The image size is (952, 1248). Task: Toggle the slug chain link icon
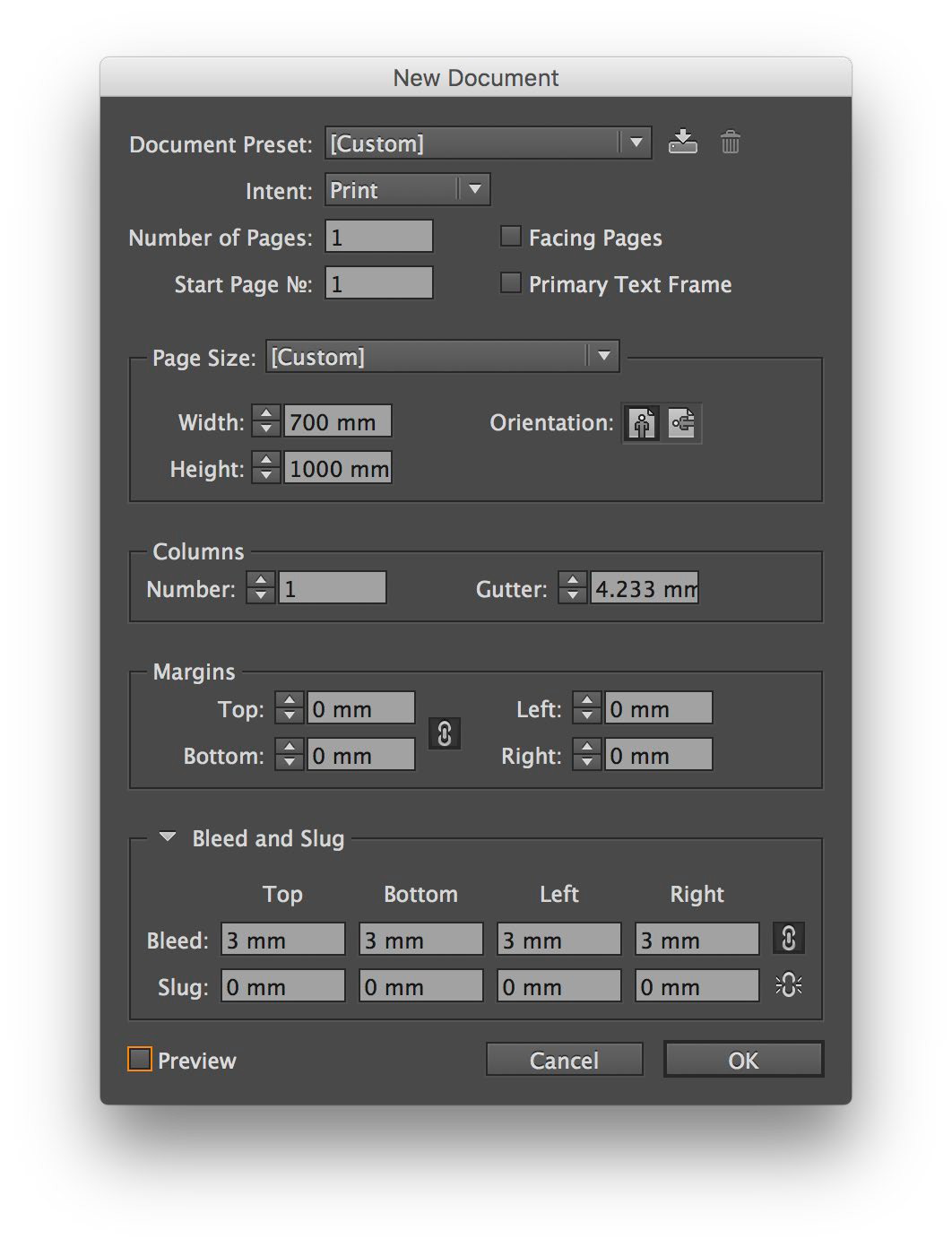788,985
